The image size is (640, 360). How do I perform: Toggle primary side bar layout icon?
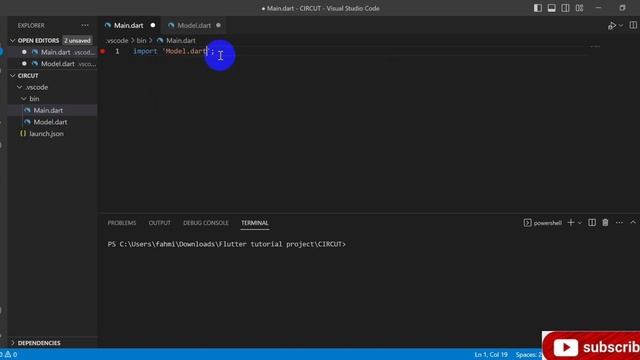[x=538, y=8]
